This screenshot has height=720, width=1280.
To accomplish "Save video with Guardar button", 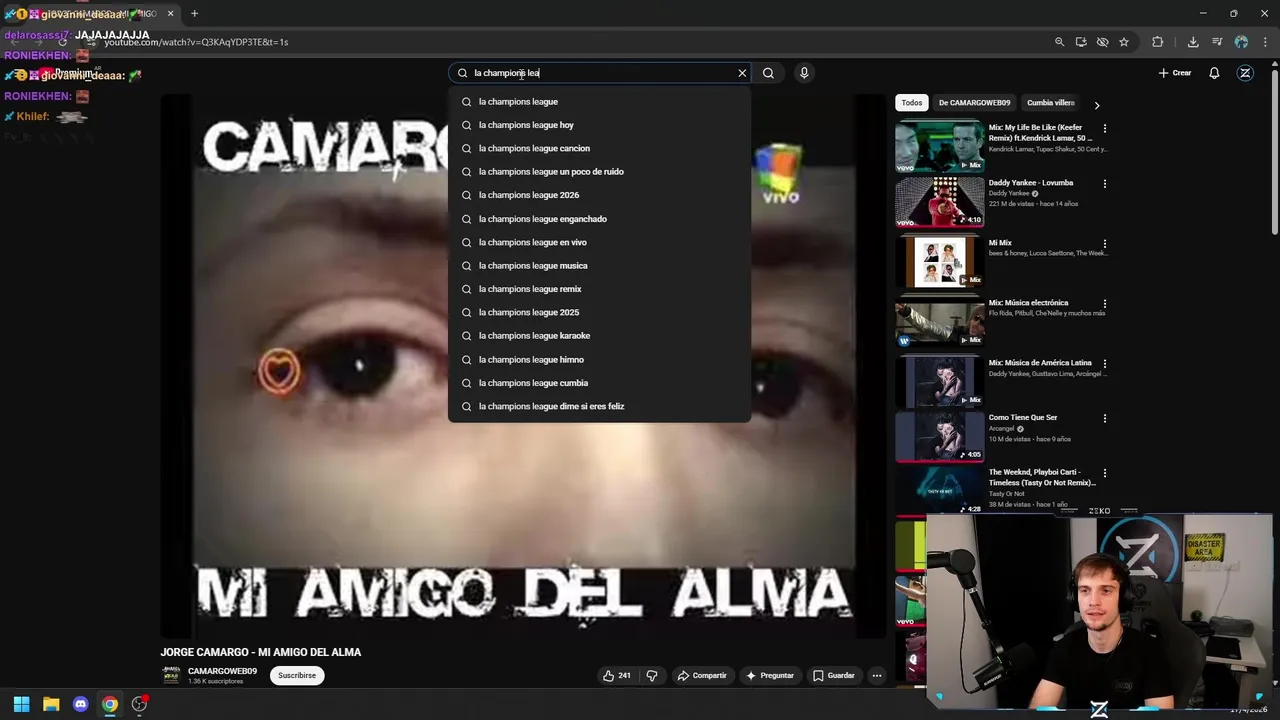I will [x=833, y=676].
